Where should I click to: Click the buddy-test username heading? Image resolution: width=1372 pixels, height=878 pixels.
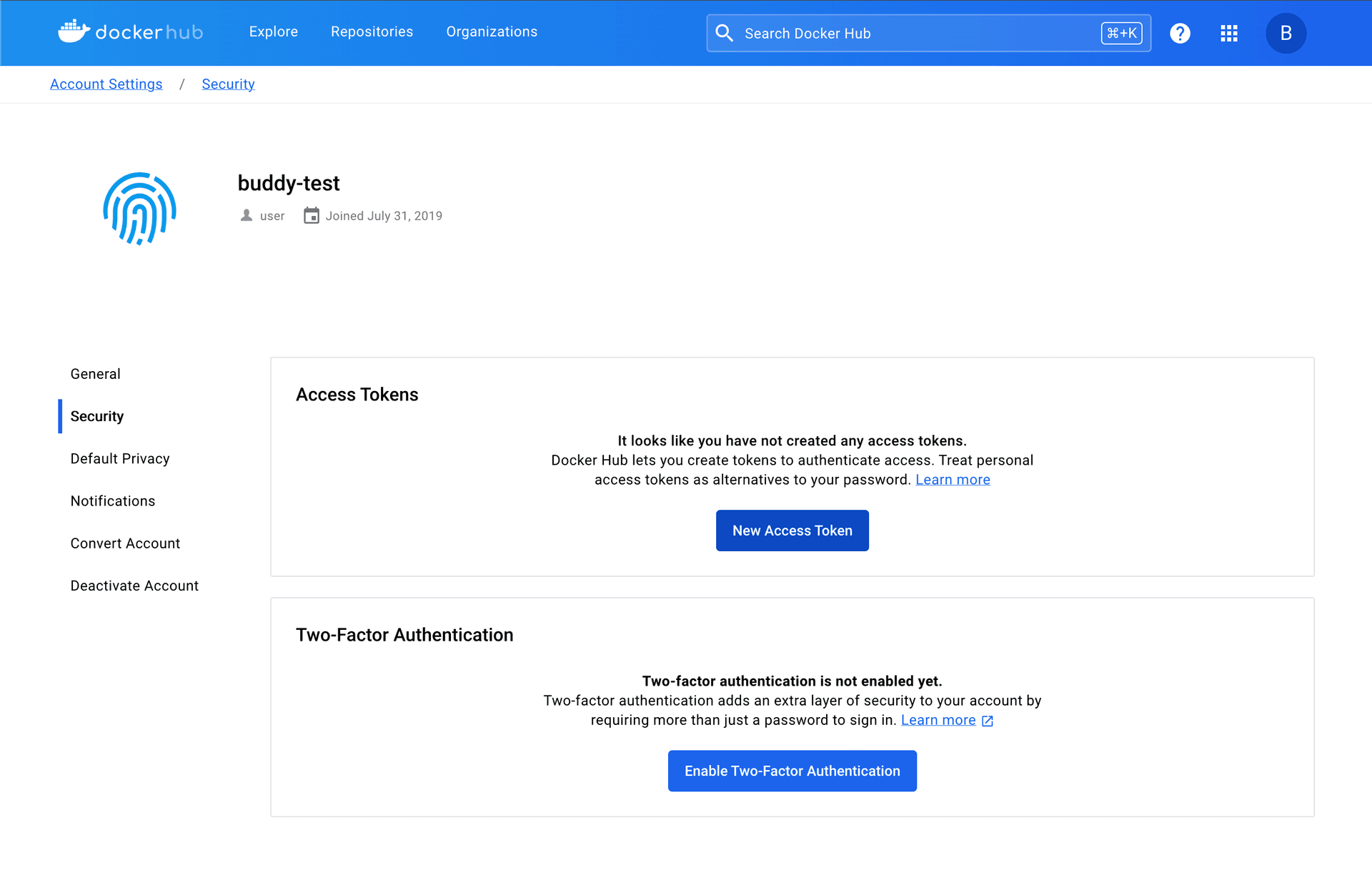click(x=289, y=184)
